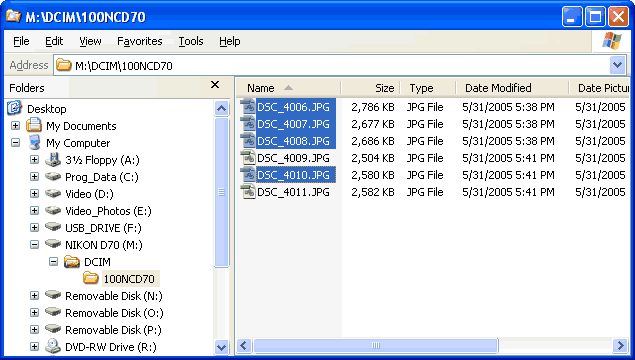This screenshot has width=635, height=360.
Task: Click the Removable Disk (N:) drive icon
Action: pyautogui.click(x=53, y=295)
